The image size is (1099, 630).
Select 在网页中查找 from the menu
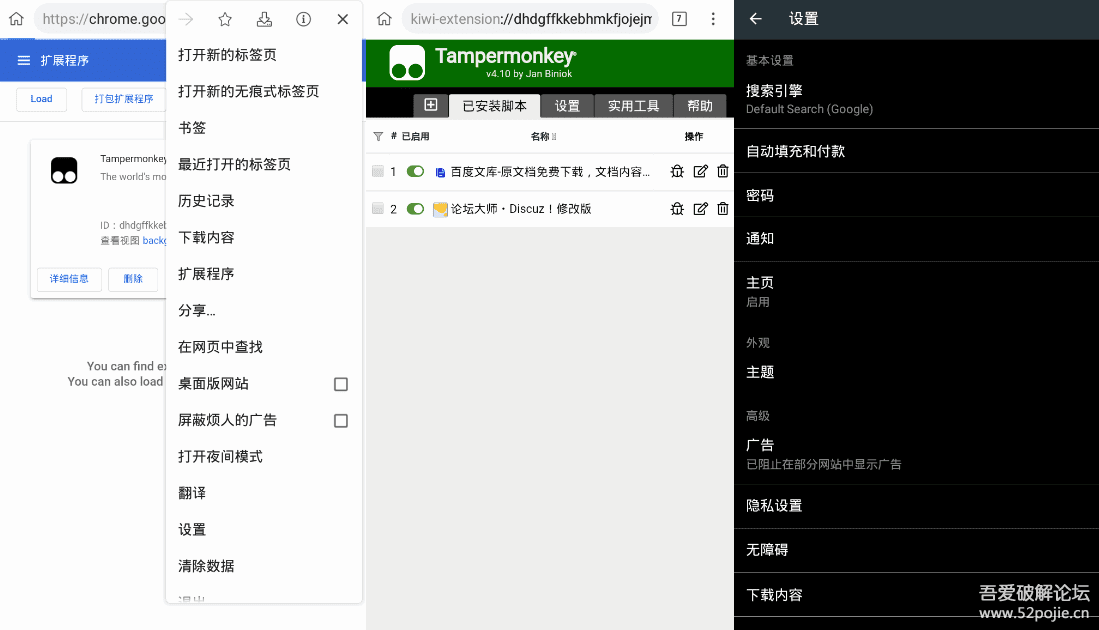[x=264, y=346]
